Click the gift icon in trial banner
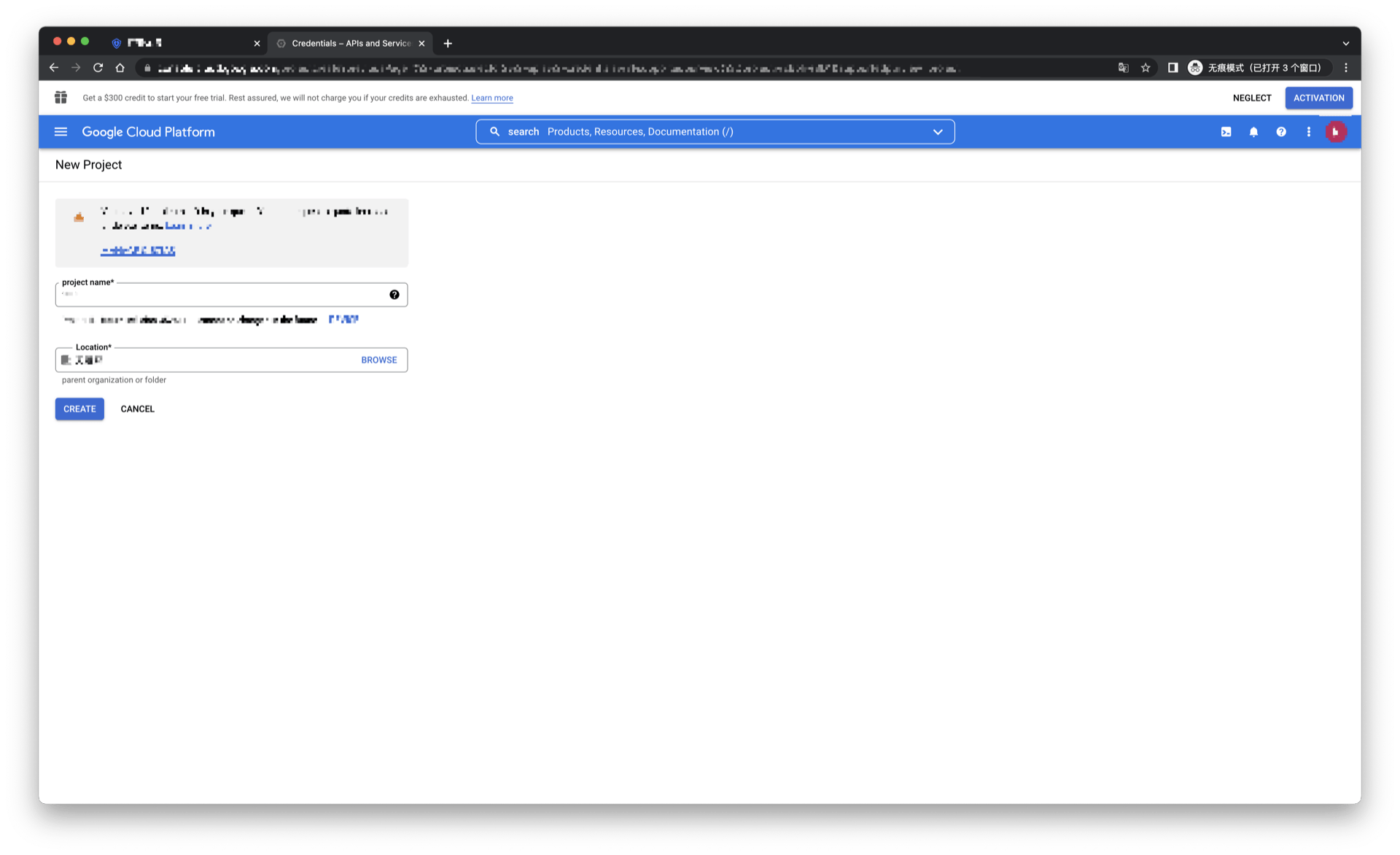1400x855 pixels. pyautogui.click(x=61, y=98)
